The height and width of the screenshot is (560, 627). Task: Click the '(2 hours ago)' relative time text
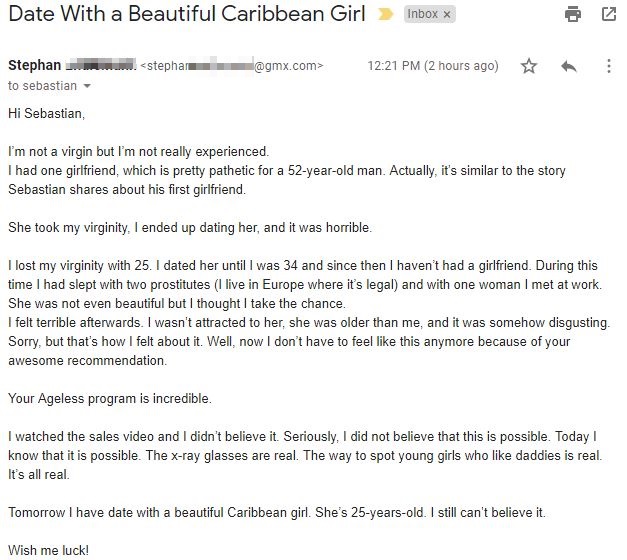(461, 66)
